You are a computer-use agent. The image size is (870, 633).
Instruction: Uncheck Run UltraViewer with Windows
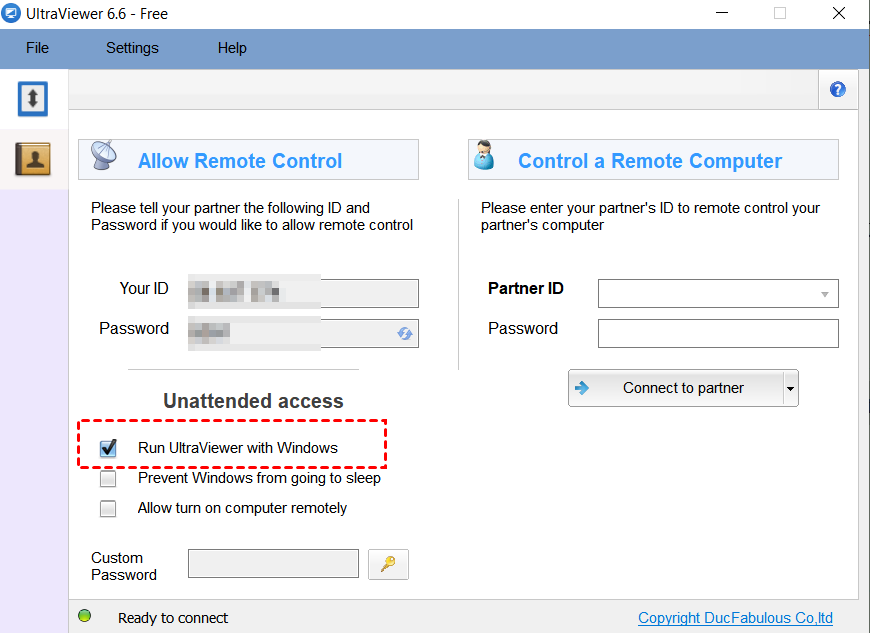click(108, 448)
